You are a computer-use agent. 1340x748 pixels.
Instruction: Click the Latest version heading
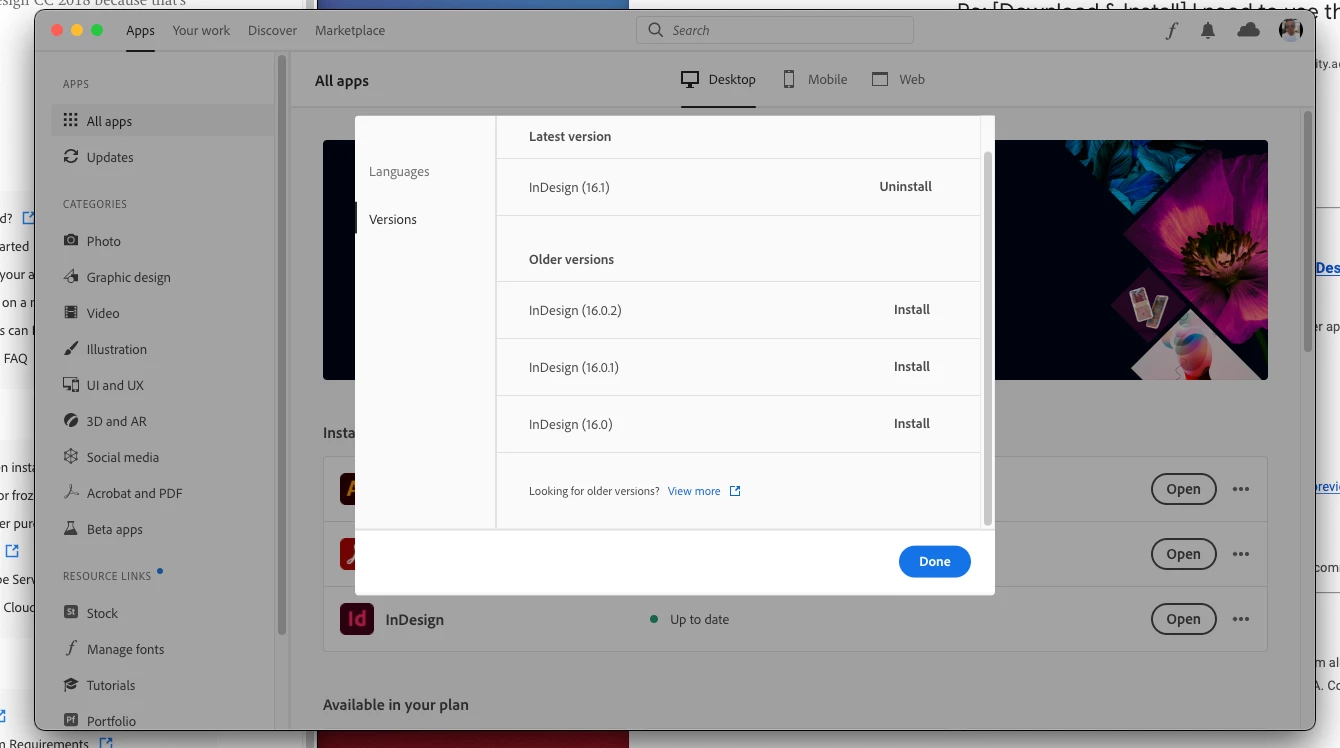(570, 136)
